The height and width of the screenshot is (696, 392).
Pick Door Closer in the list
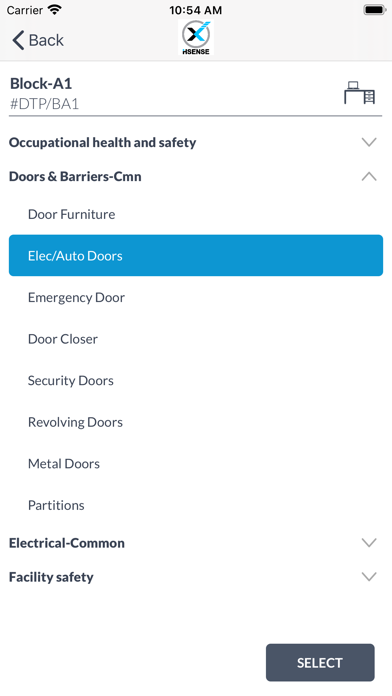tap(196, 339)
